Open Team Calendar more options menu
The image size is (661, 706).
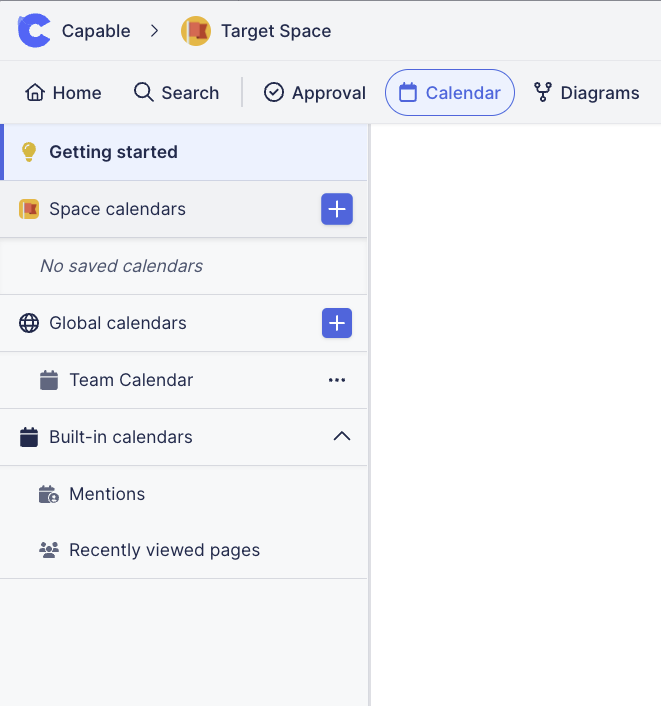click(x=337, y=380)
